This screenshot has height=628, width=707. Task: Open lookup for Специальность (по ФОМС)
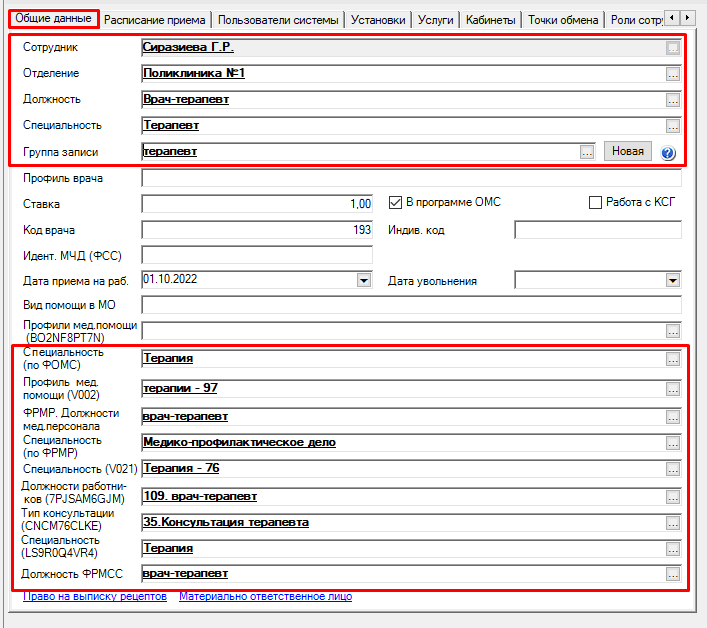point(673,359)
